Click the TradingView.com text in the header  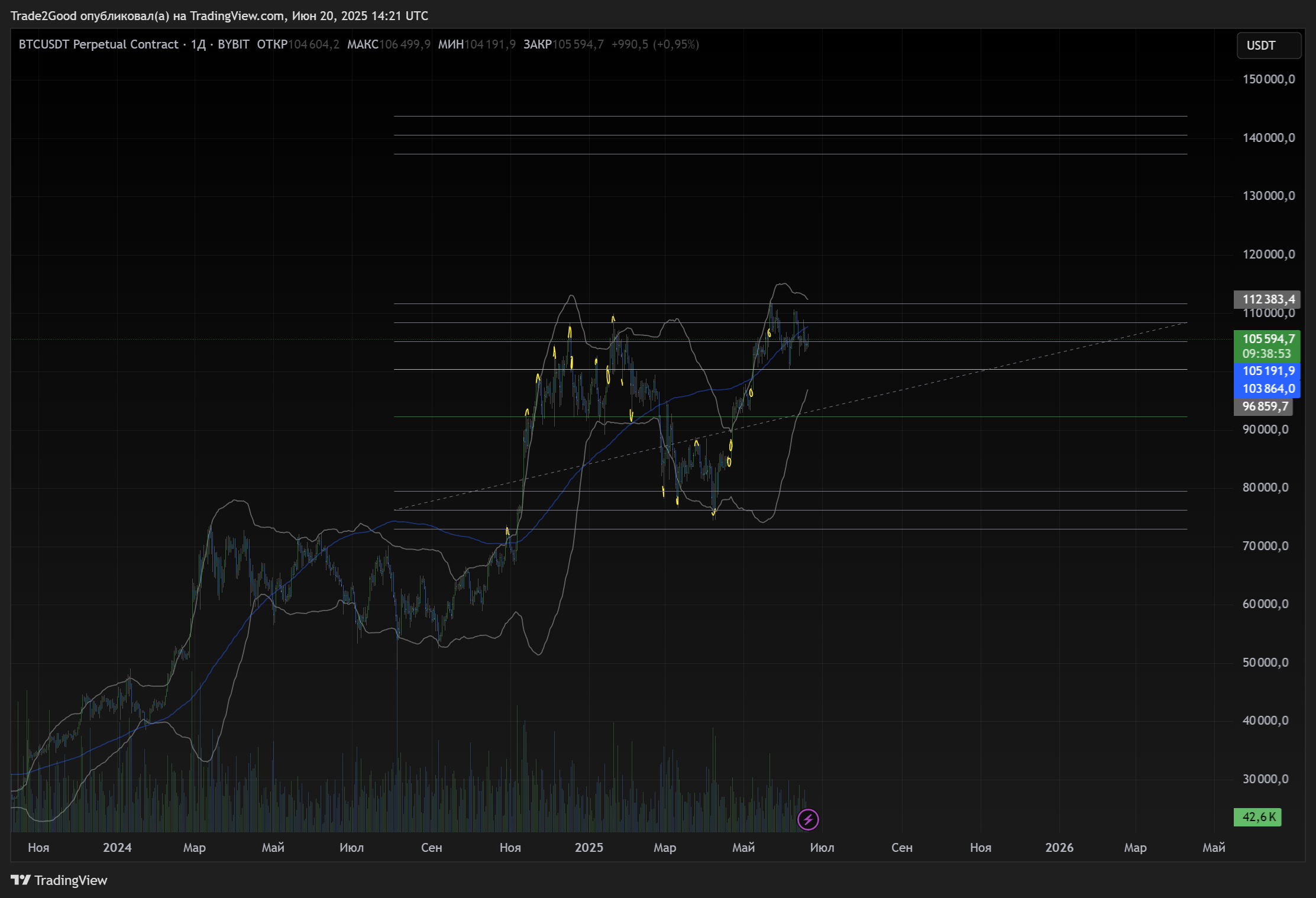[237, 16]
